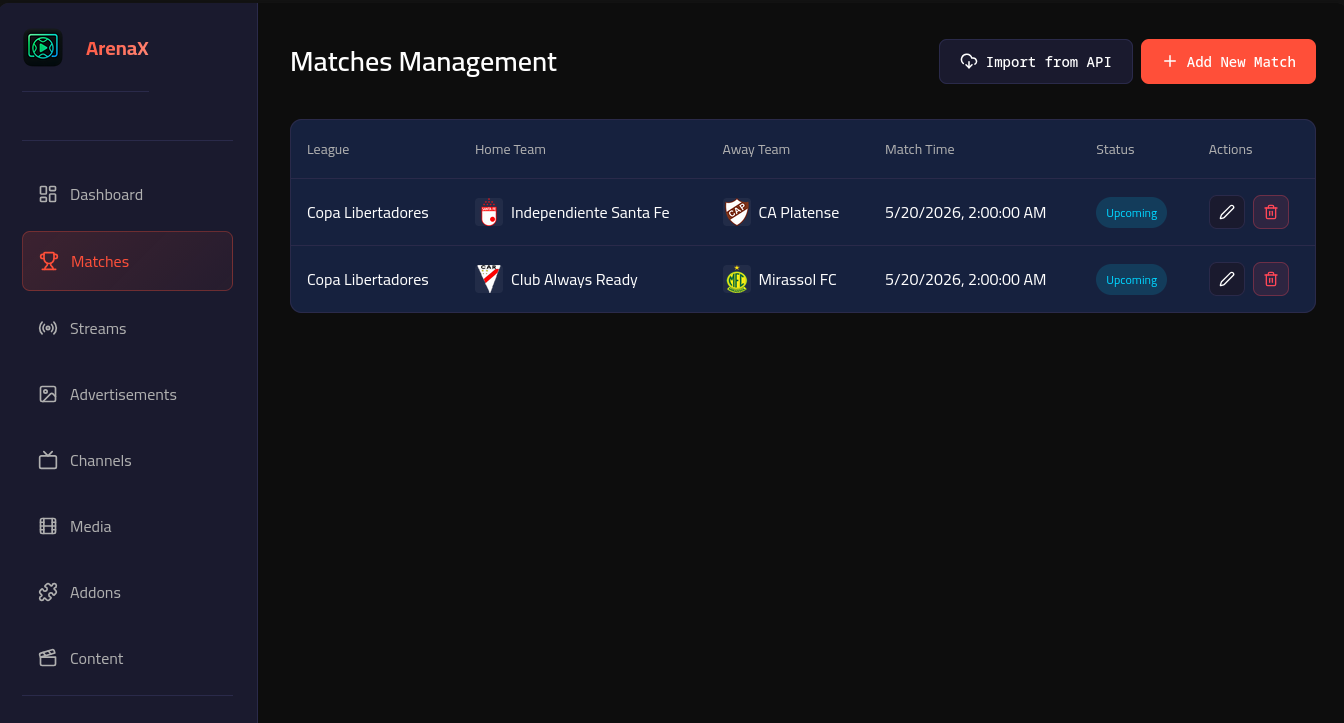Open the Addons page
This screenshot has height=723, width=1344.
[x=127, y=592]
